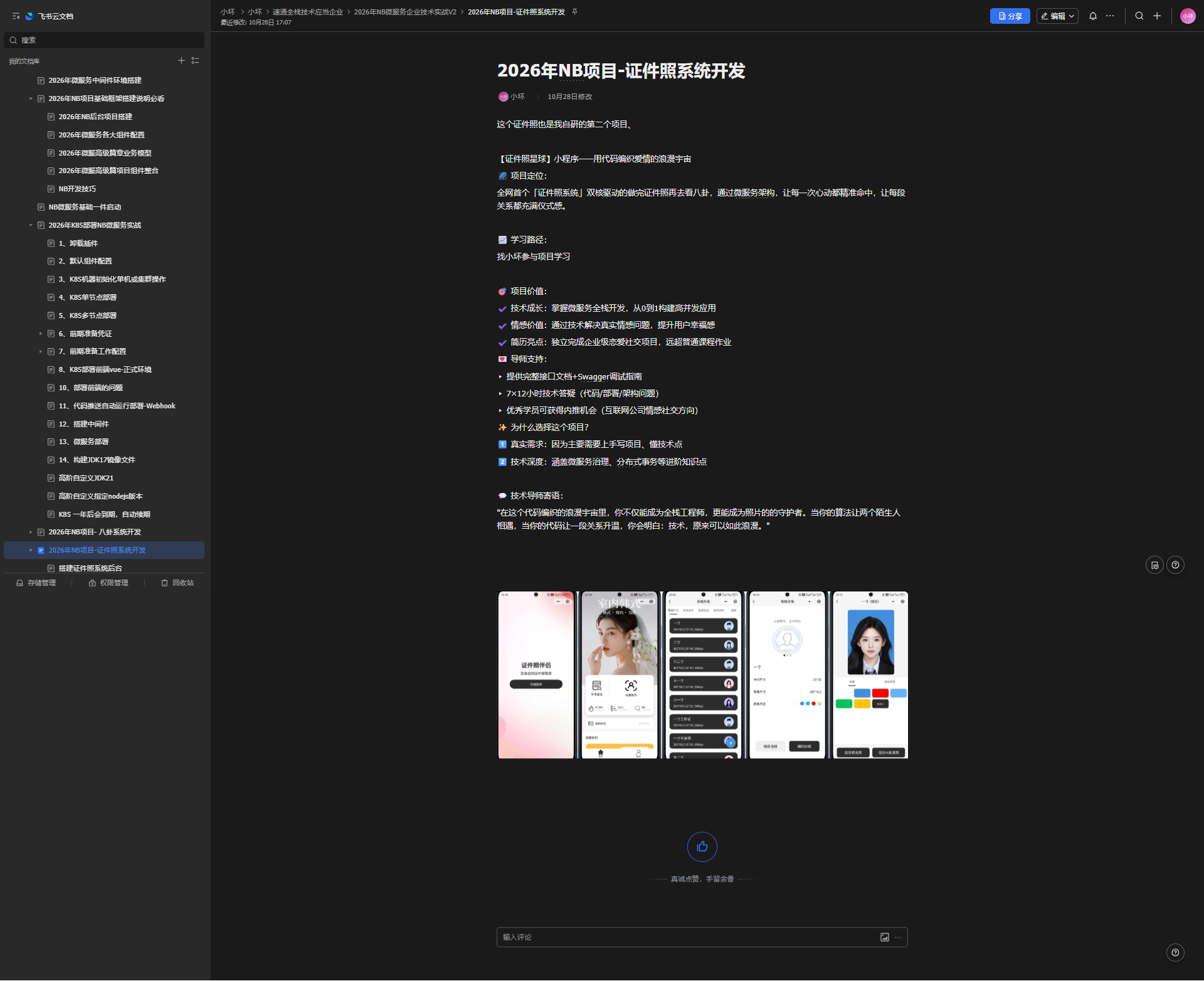The image size is (1204, 981).
Task: Collapse the sidebar menu icon
Action: click(16, 16)
